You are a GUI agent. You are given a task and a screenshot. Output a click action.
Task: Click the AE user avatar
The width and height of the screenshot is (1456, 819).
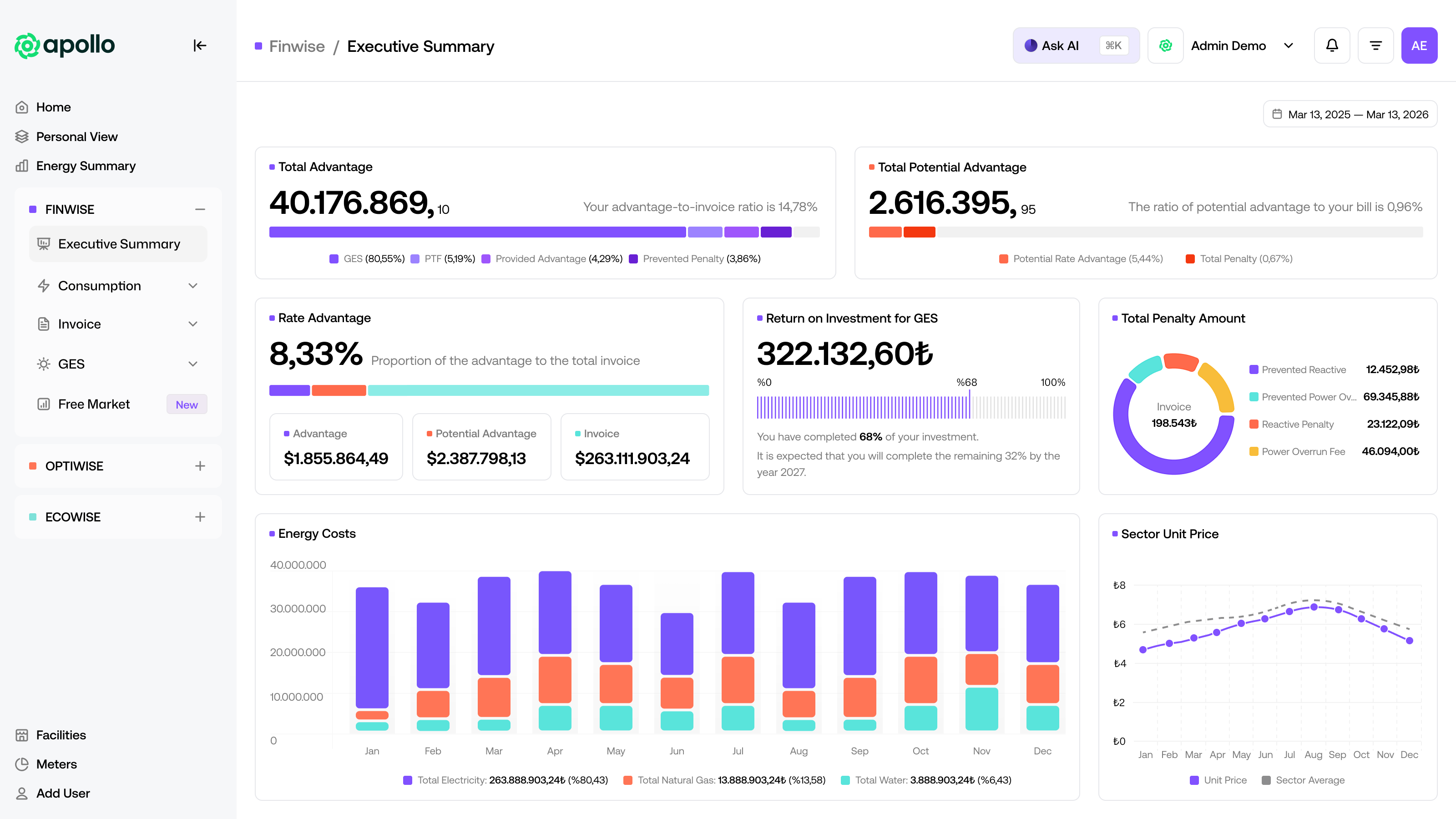pos(1419,45)
